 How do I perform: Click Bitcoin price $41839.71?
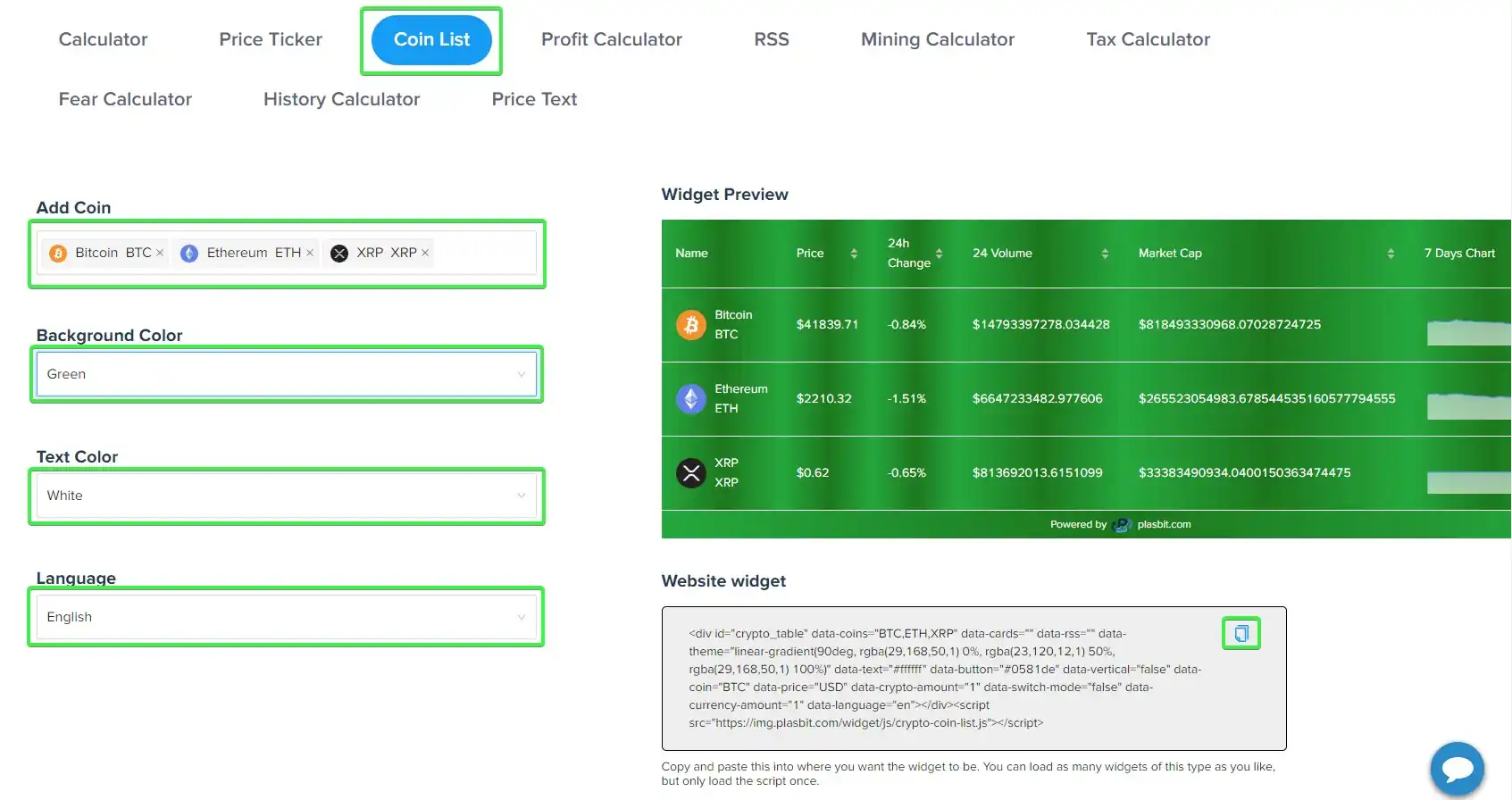click(827, 325)
